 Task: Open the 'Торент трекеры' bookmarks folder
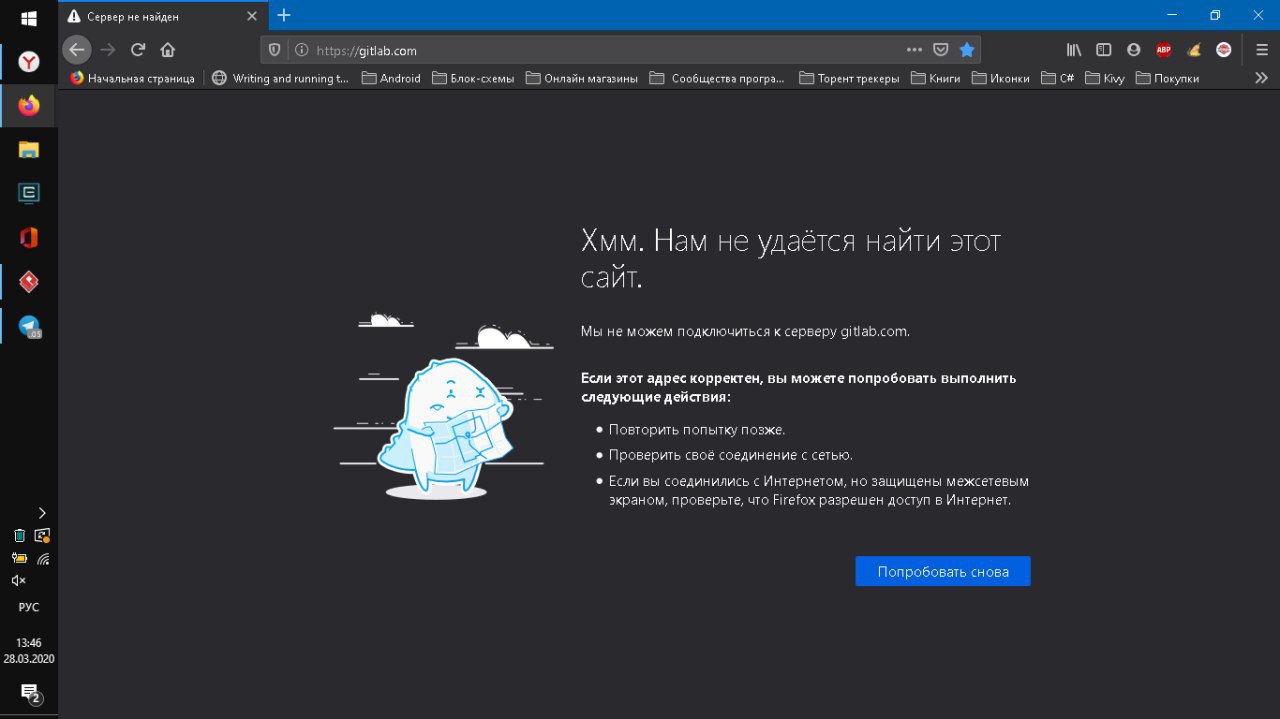[849, 78]
